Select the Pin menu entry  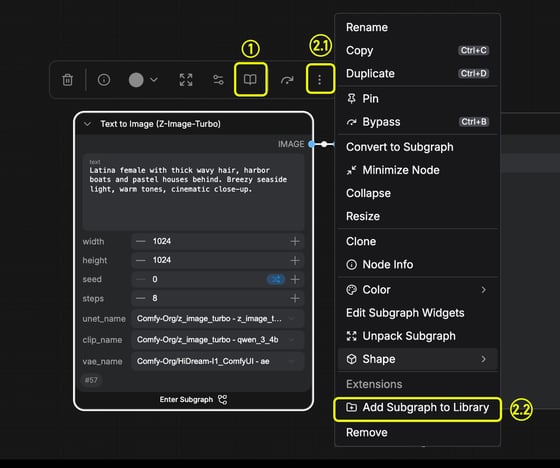(417, 99)
